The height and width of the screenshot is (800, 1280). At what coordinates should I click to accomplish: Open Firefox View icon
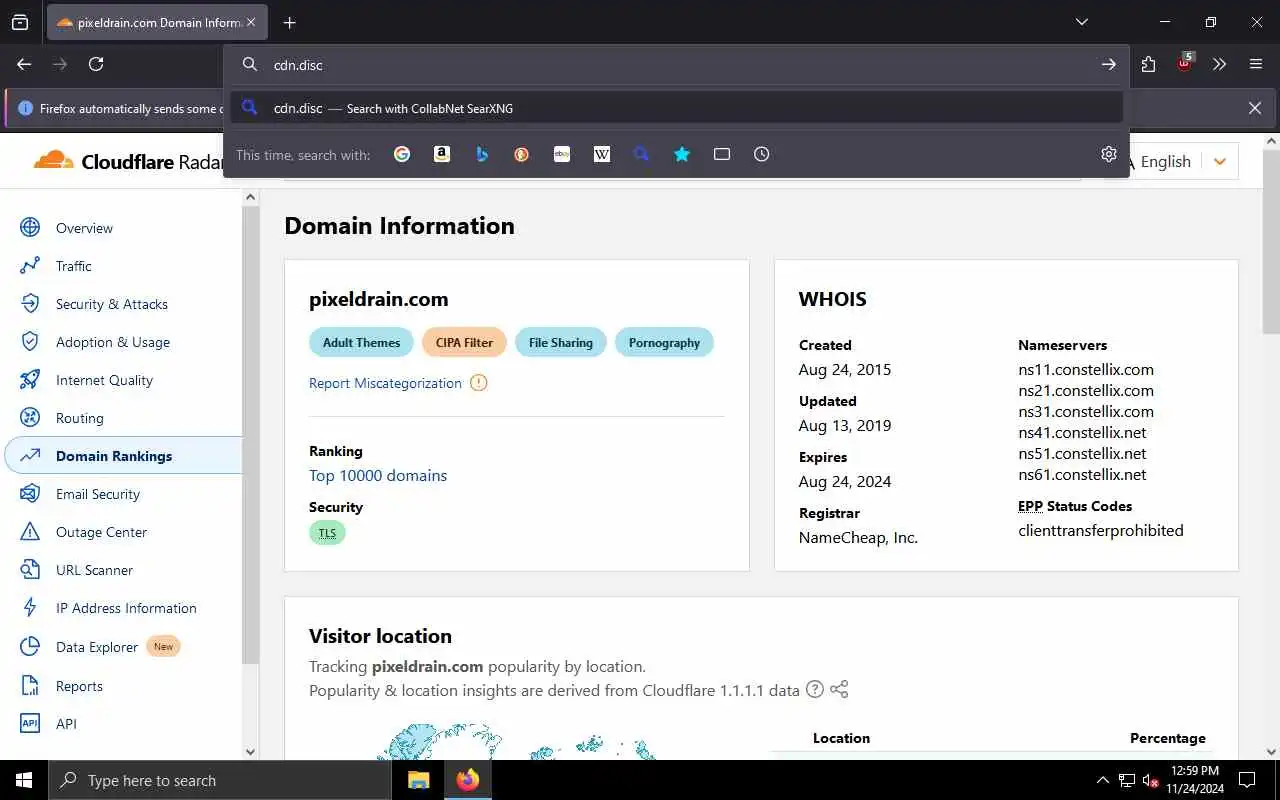(20, 22)
